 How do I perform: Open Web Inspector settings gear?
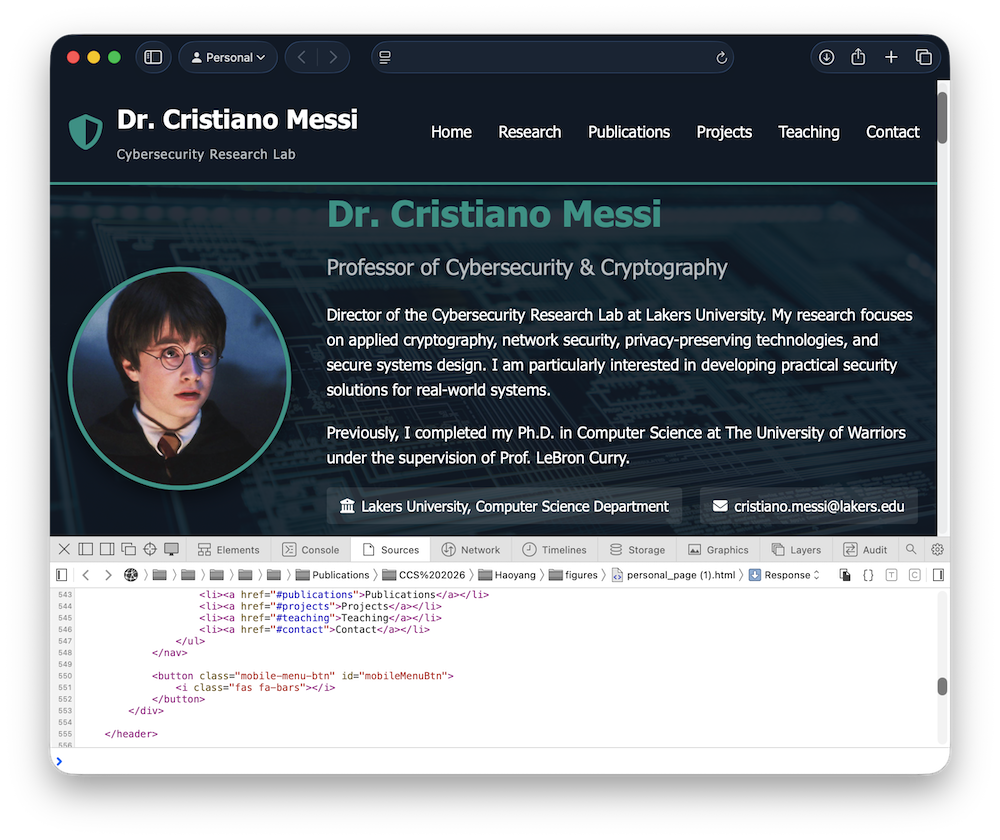tap(937, 549)
